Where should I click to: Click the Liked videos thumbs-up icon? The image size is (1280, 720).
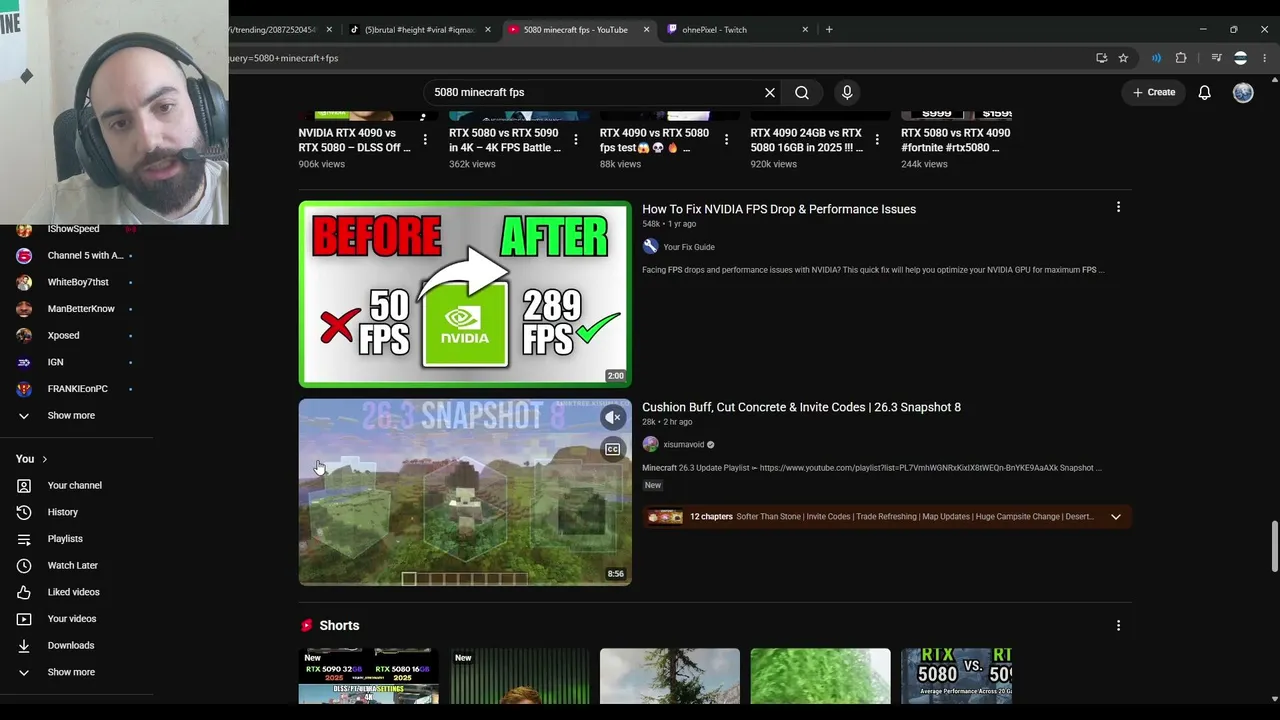click(24, 592)
